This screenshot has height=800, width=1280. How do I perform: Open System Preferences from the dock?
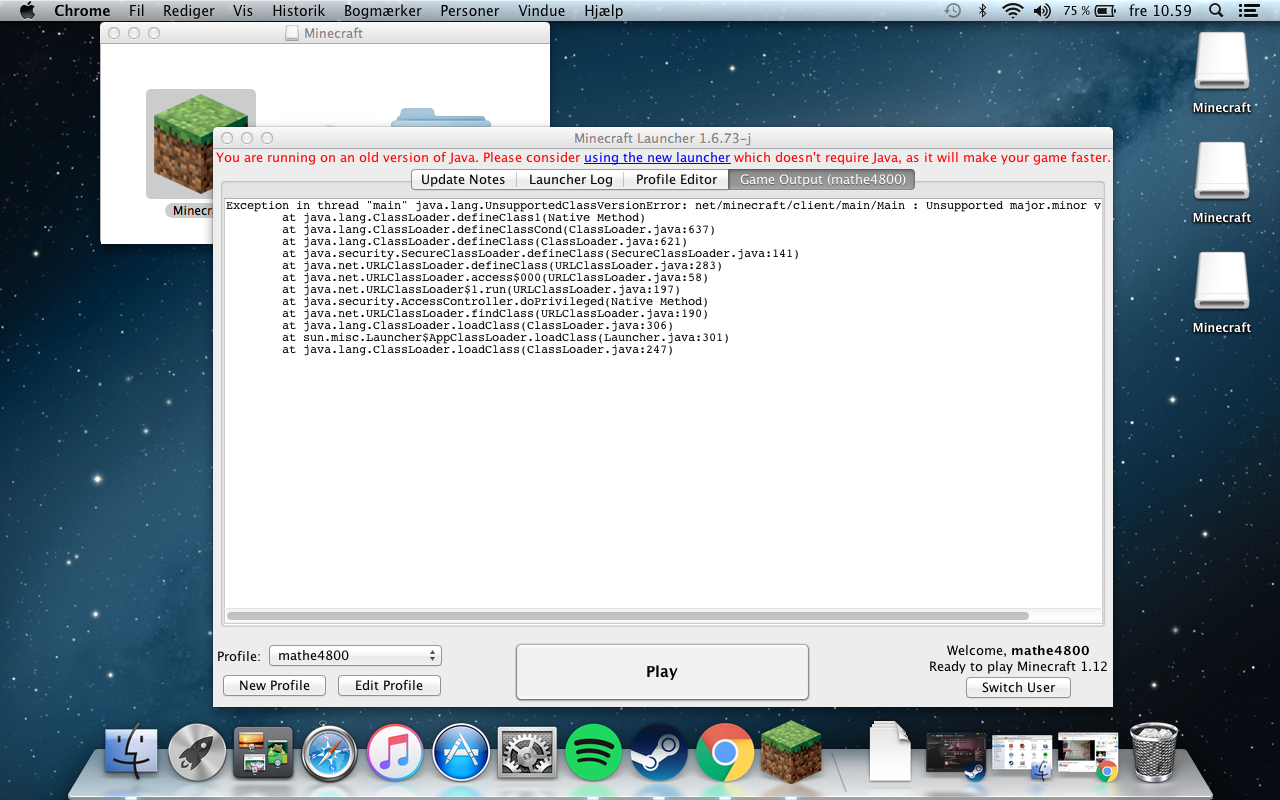tap(527, 752)
